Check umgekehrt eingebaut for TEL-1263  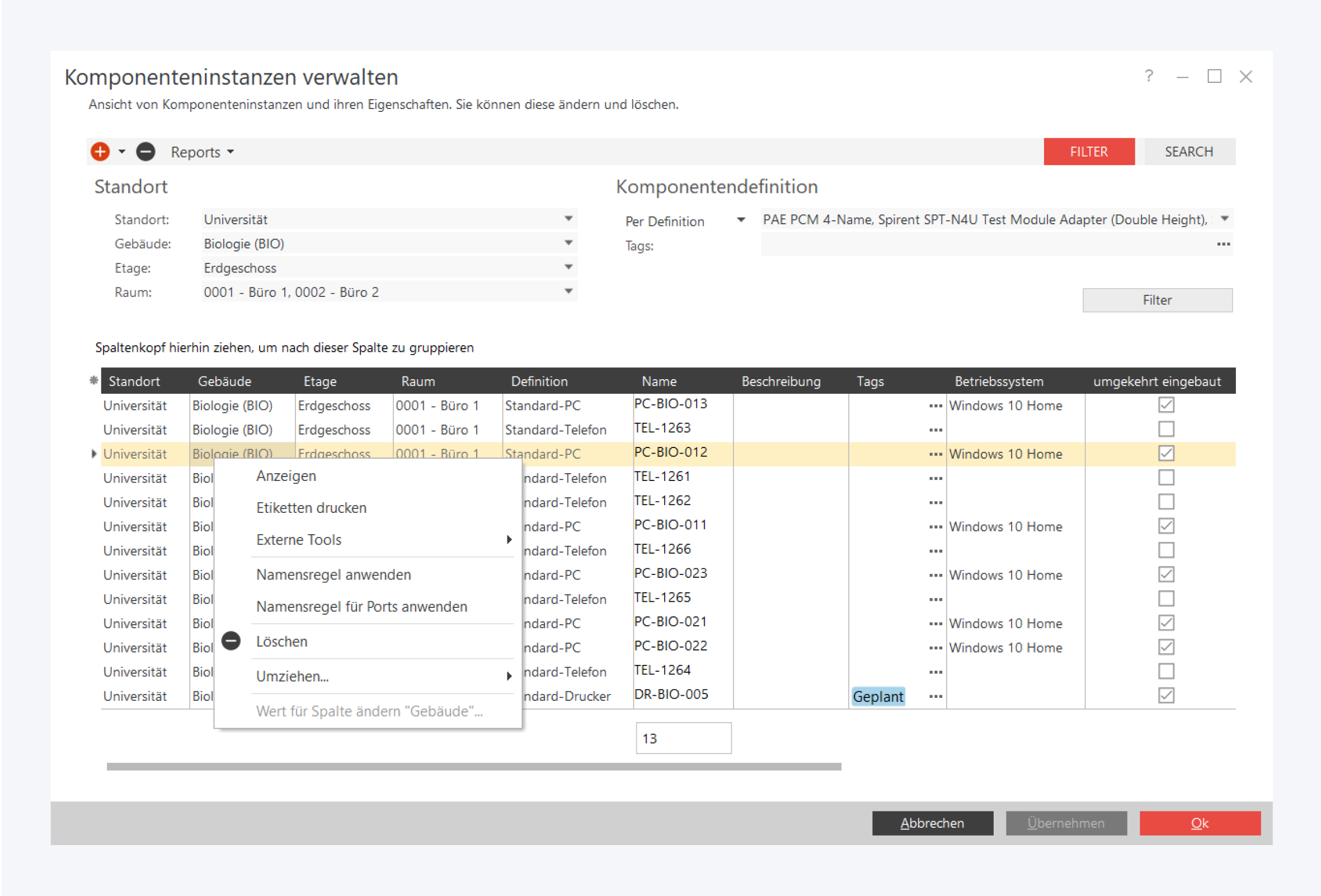pos(1165,429)
